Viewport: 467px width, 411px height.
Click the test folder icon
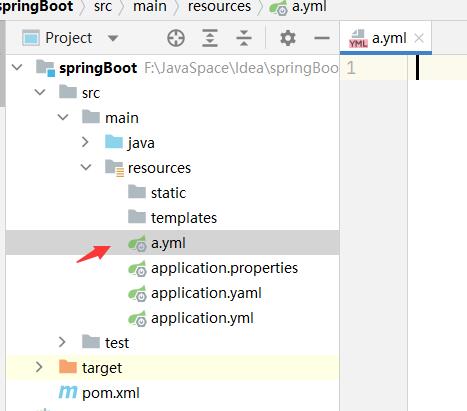[91, 342]
